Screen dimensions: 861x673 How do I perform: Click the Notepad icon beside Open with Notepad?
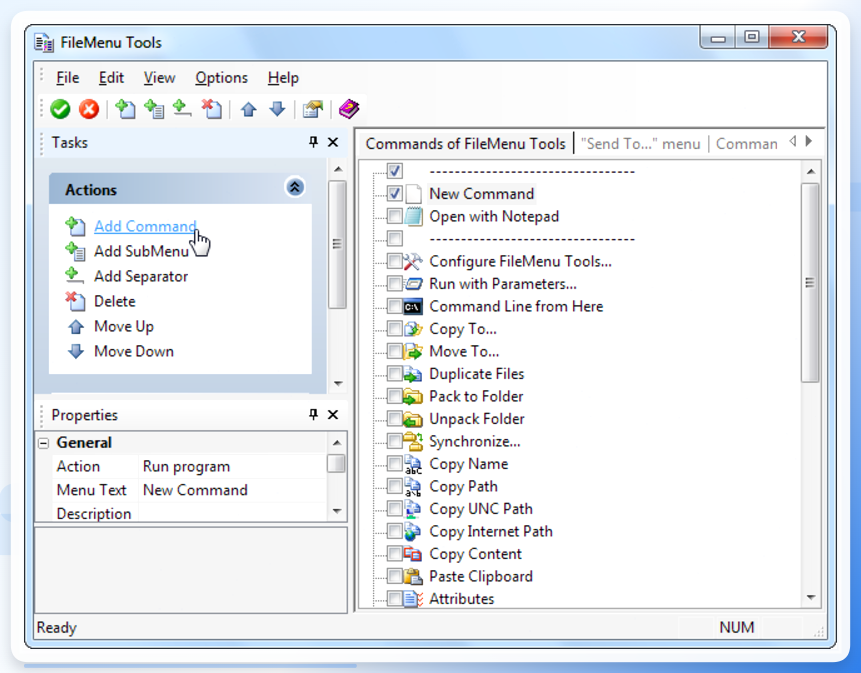click(x=413, y=216)
